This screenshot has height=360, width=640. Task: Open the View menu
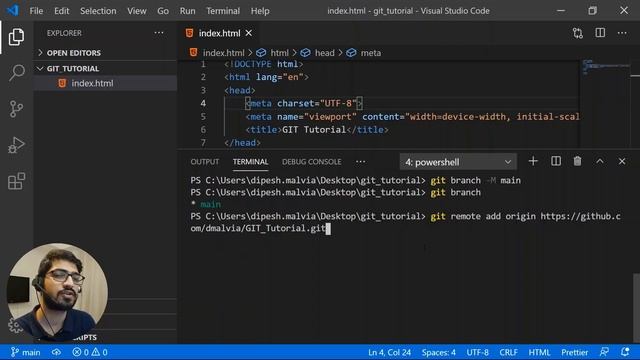[x=137, y=11]
